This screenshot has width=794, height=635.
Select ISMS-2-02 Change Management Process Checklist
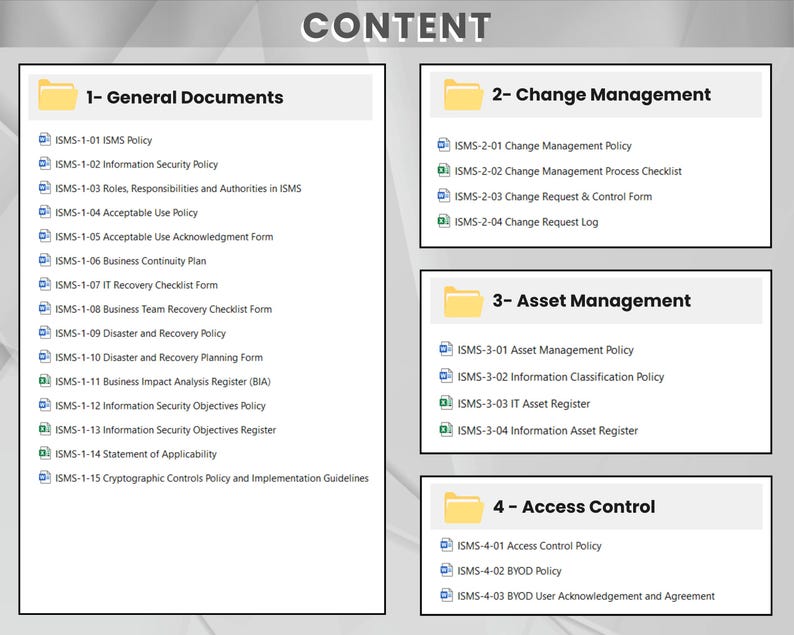click(x=568, y=171)
